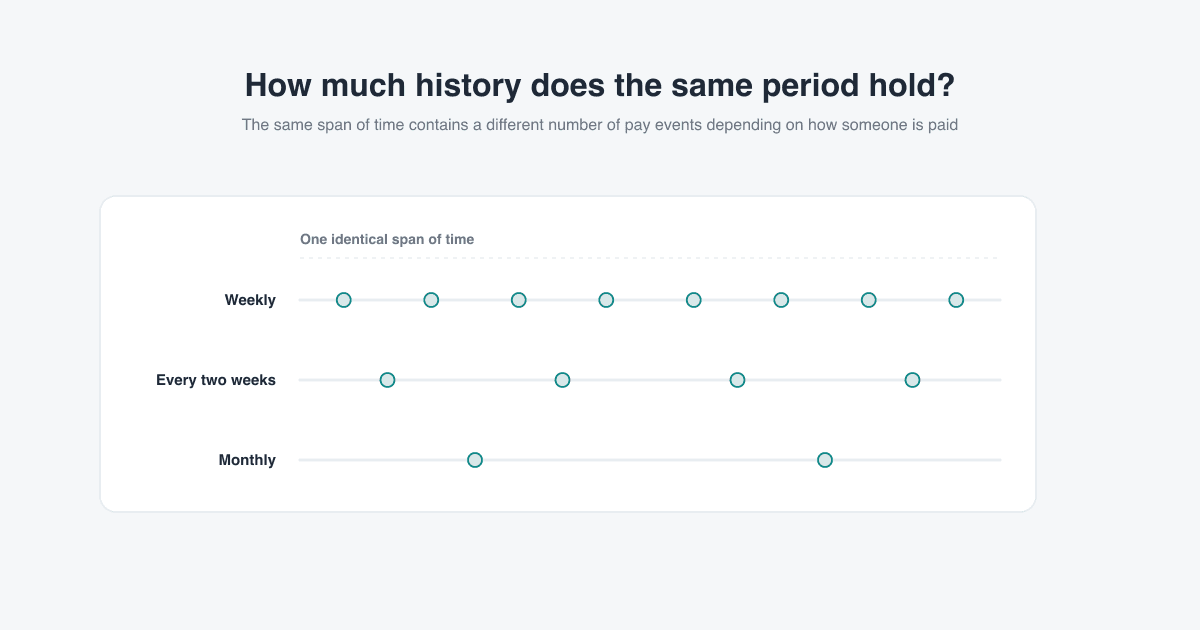The height and width of the screenshot is (630, 1200).
Task: Click the third dot on the Weekly timeline
Action: (x=519, y=300)
